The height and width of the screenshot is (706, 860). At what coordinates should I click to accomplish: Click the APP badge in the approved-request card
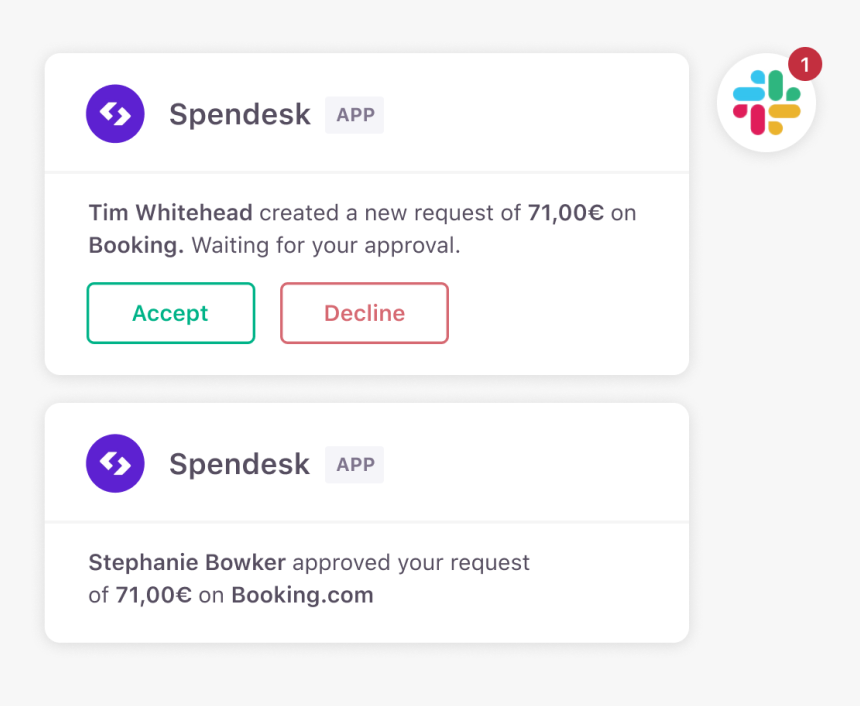[355, 465]
